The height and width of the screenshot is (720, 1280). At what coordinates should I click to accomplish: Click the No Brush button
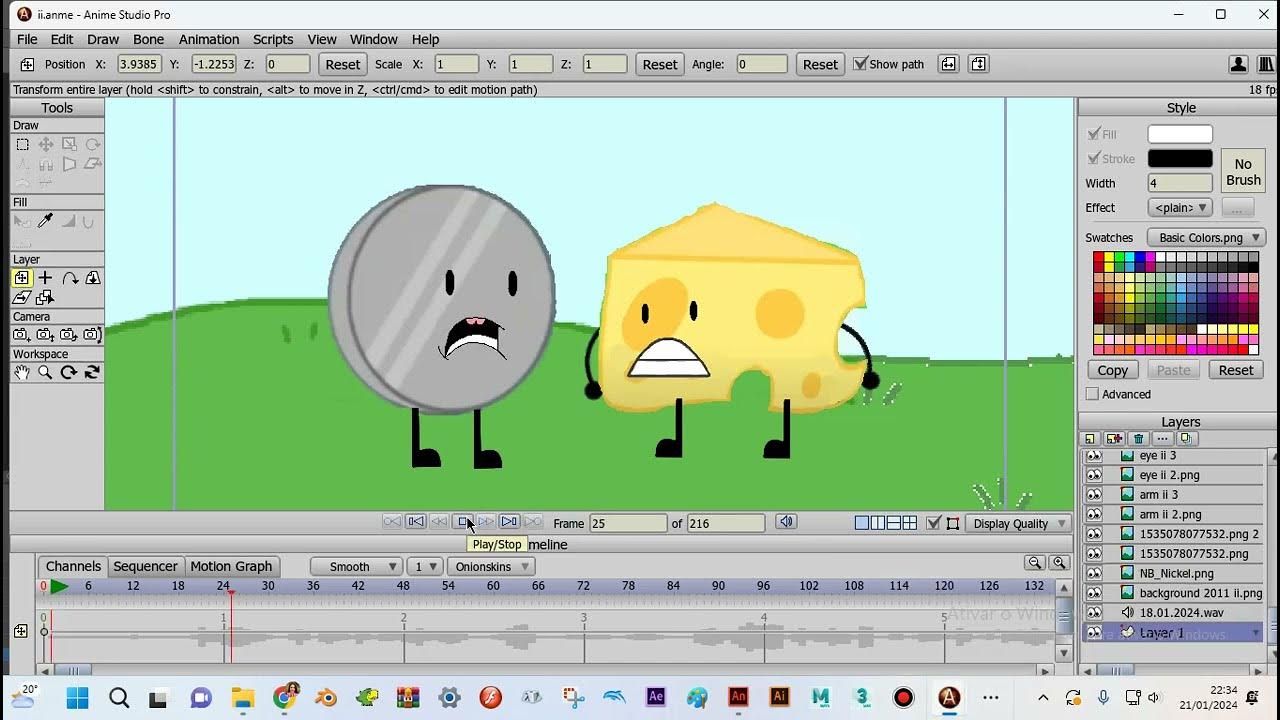coord(1243,171)
